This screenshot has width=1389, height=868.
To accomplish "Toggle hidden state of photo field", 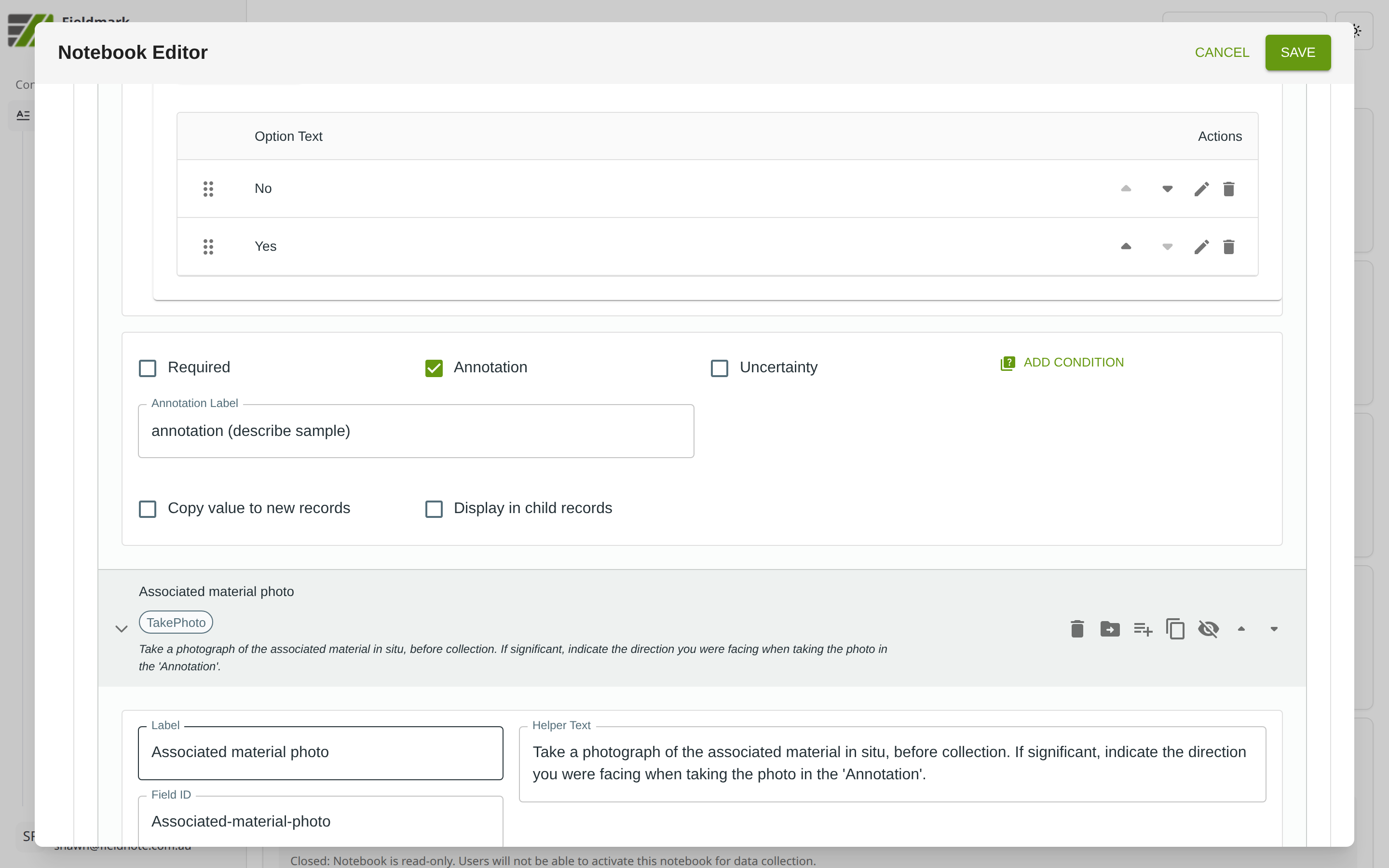I will pyautogui.click(x=1208, y=629).
